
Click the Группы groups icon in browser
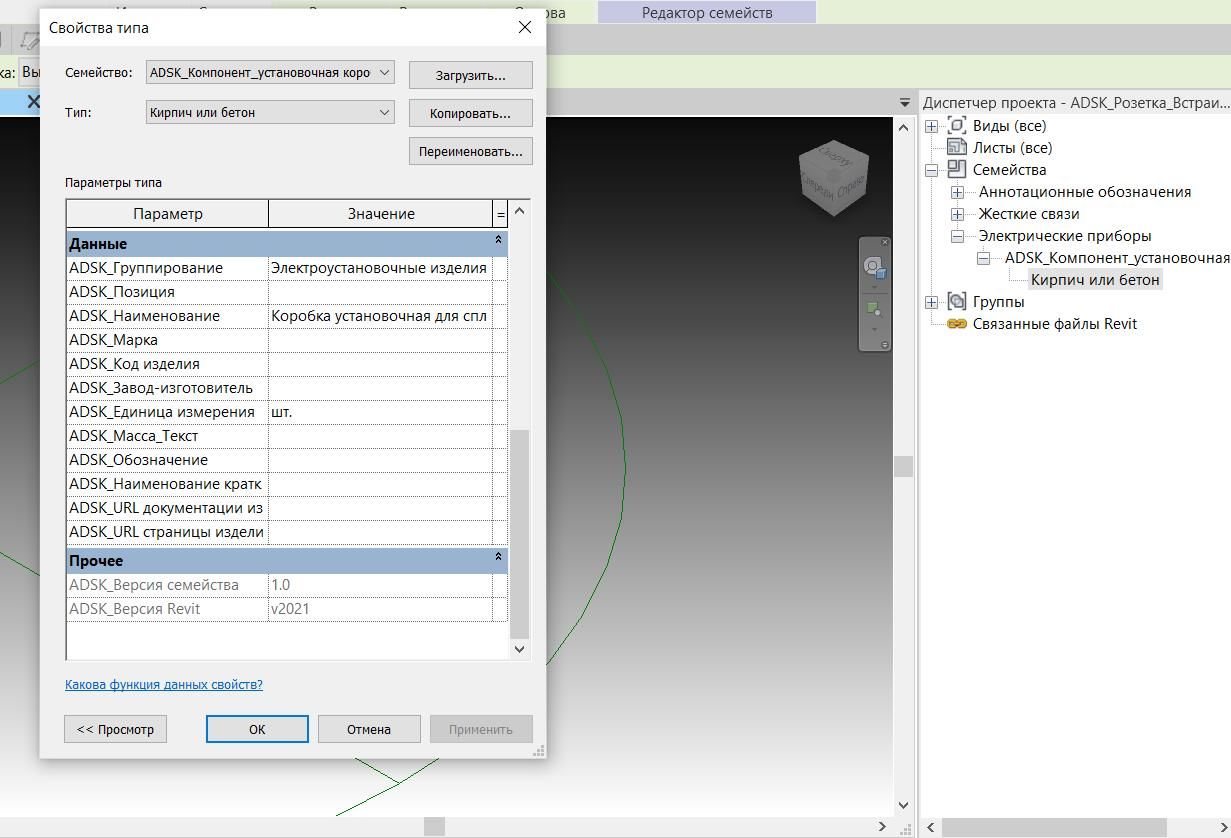pyautogui.click(x=957, y=301)
